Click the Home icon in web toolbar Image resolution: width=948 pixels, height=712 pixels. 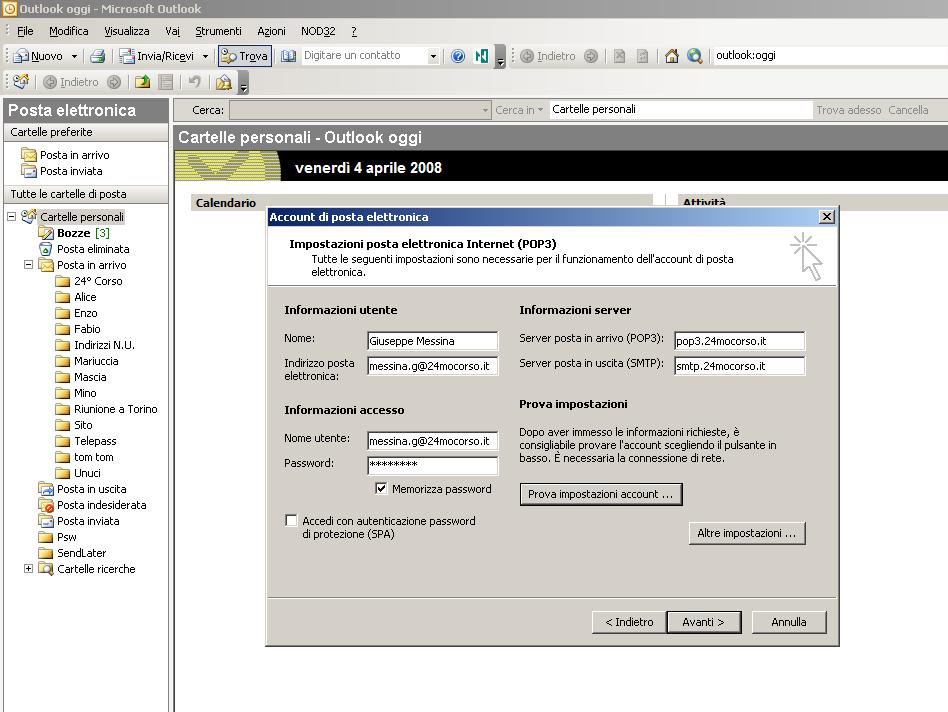tap(671, 56)
